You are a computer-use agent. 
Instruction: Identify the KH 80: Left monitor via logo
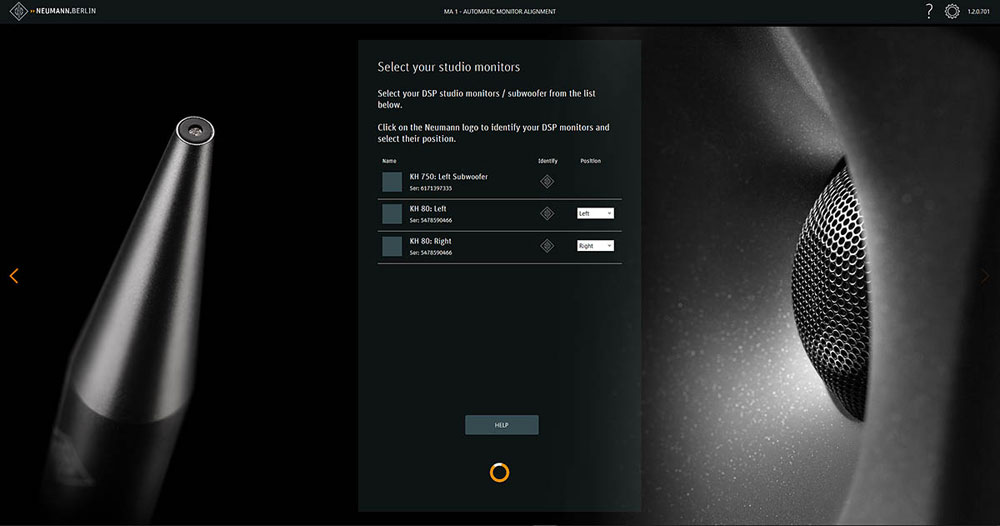tap(547, 214)
